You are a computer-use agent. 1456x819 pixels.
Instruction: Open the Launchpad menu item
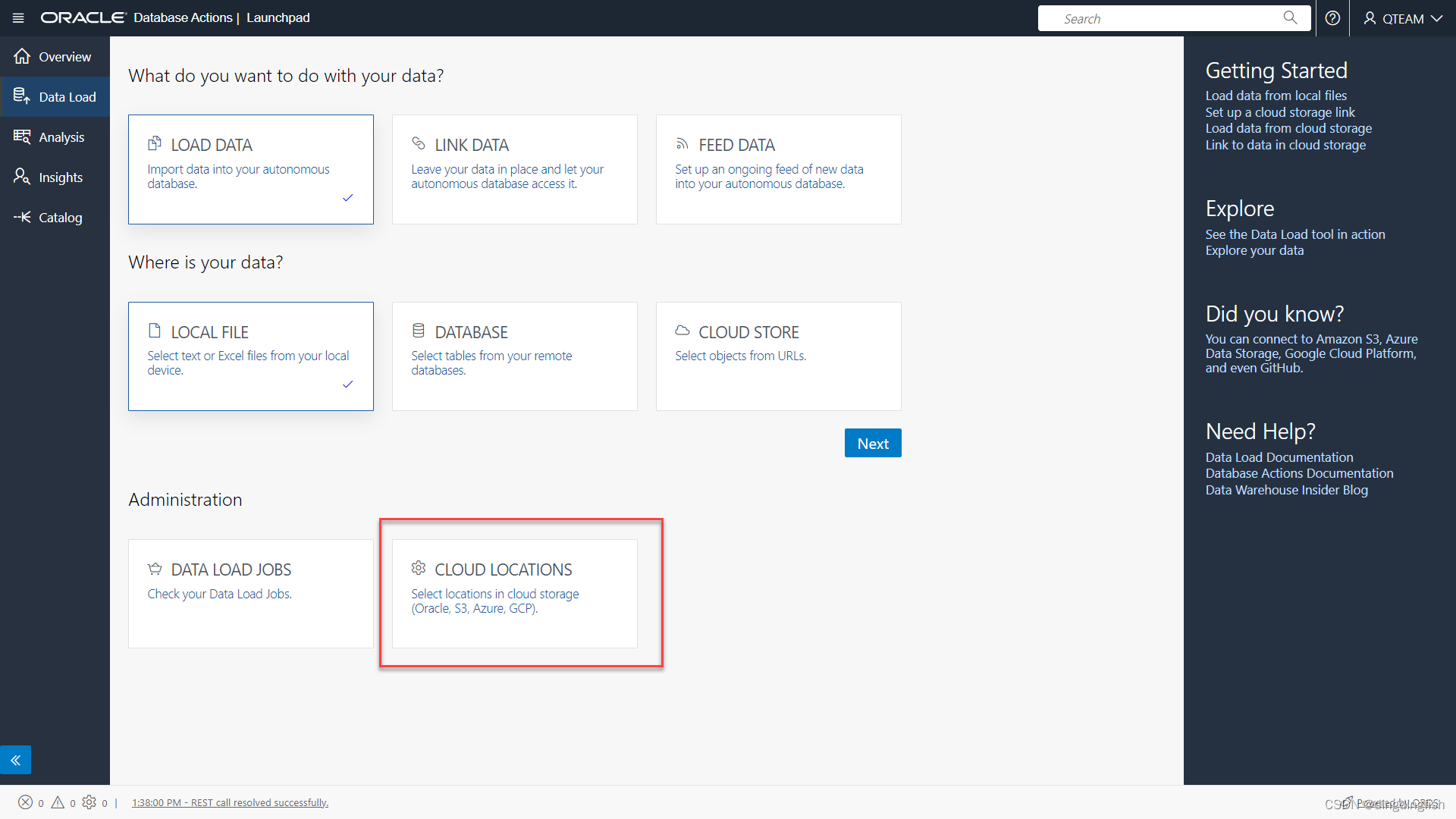click(x=278, y=17)
